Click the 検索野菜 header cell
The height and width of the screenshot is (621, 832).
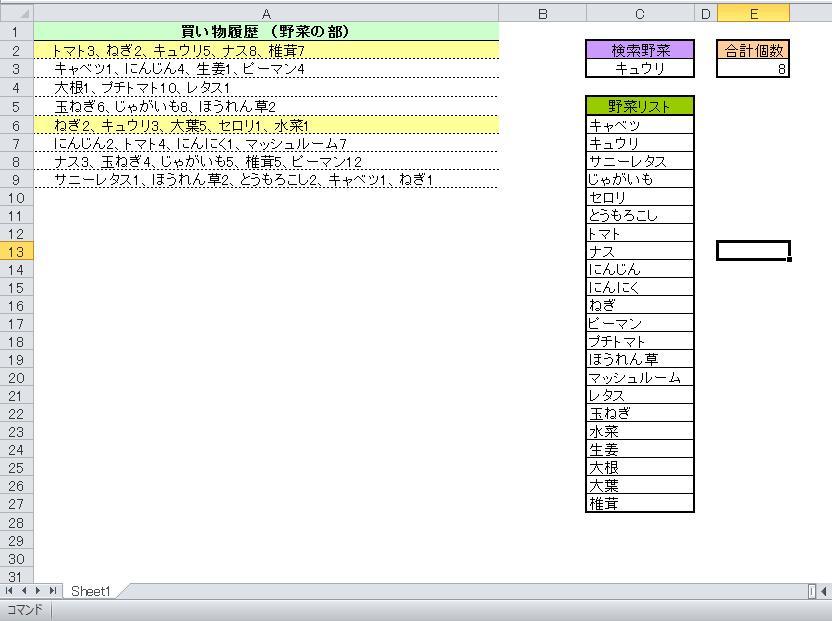pos(640,50)
